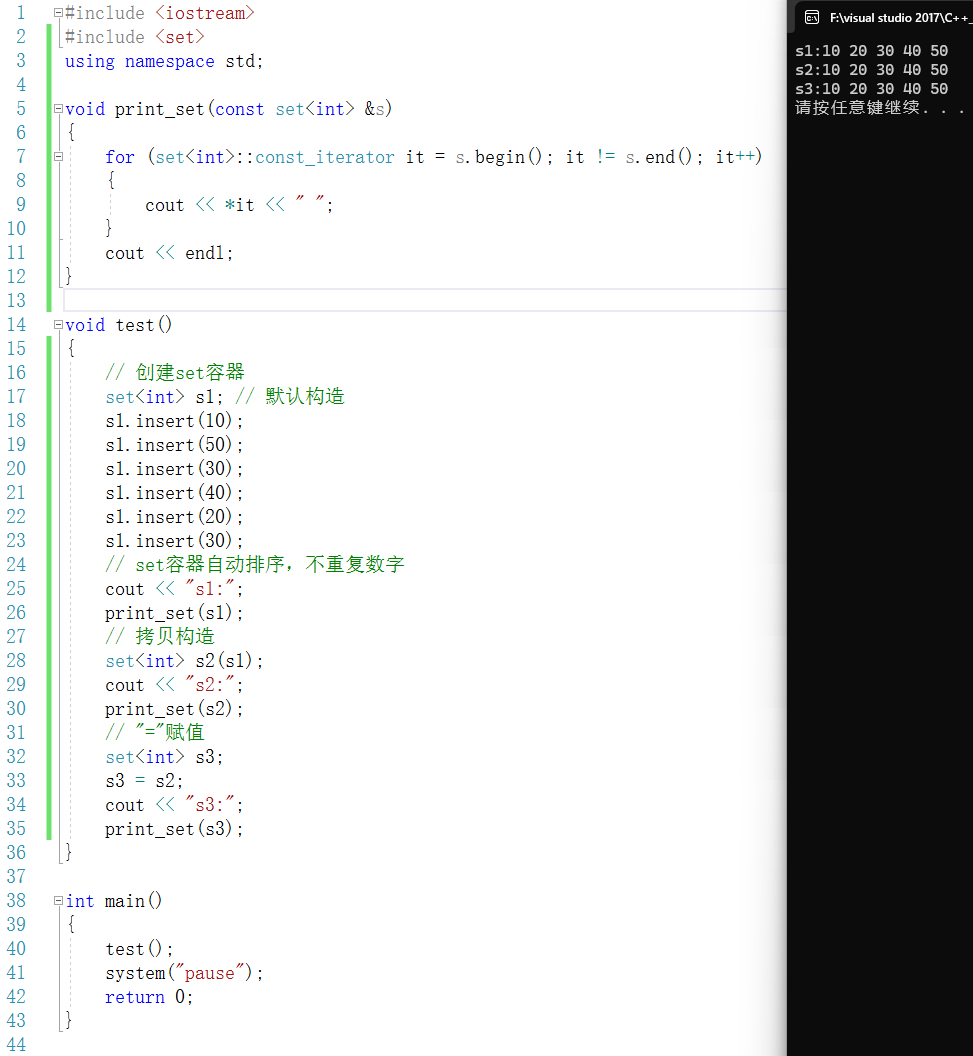Viewport: 973px width, 1056px height.
Task: Click on '#include <iostream>' text
Action: coord(160,13)
